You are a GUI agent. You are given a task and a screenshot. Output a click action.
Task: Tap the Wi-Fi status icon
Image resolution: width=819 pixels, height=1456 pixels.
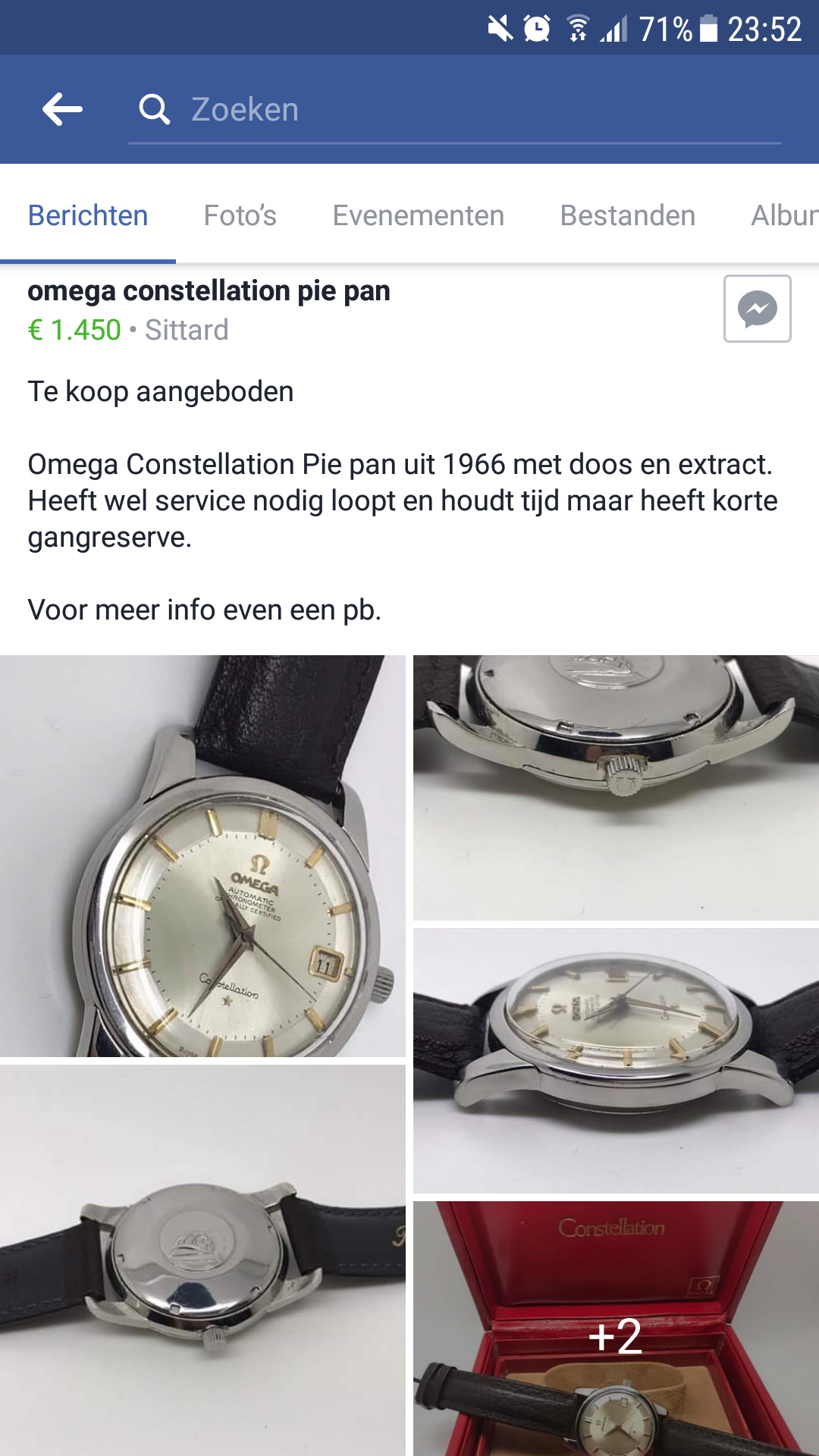(x=578, y=30)
